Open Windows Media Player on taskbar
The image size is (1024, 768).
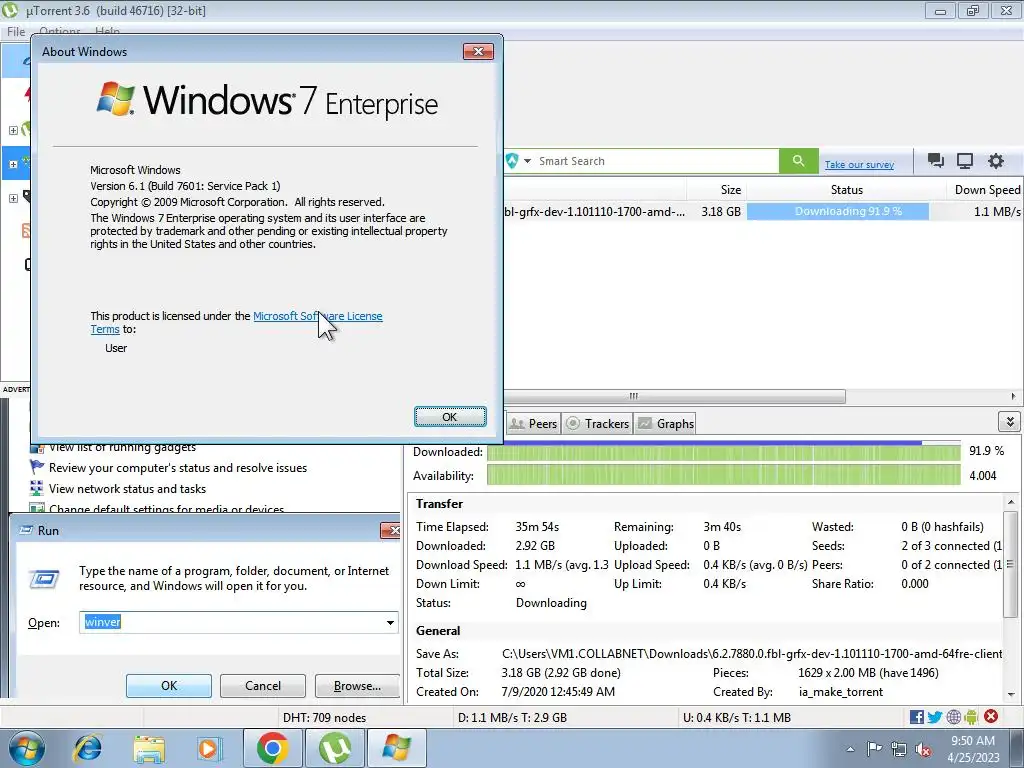coord(209,748)
